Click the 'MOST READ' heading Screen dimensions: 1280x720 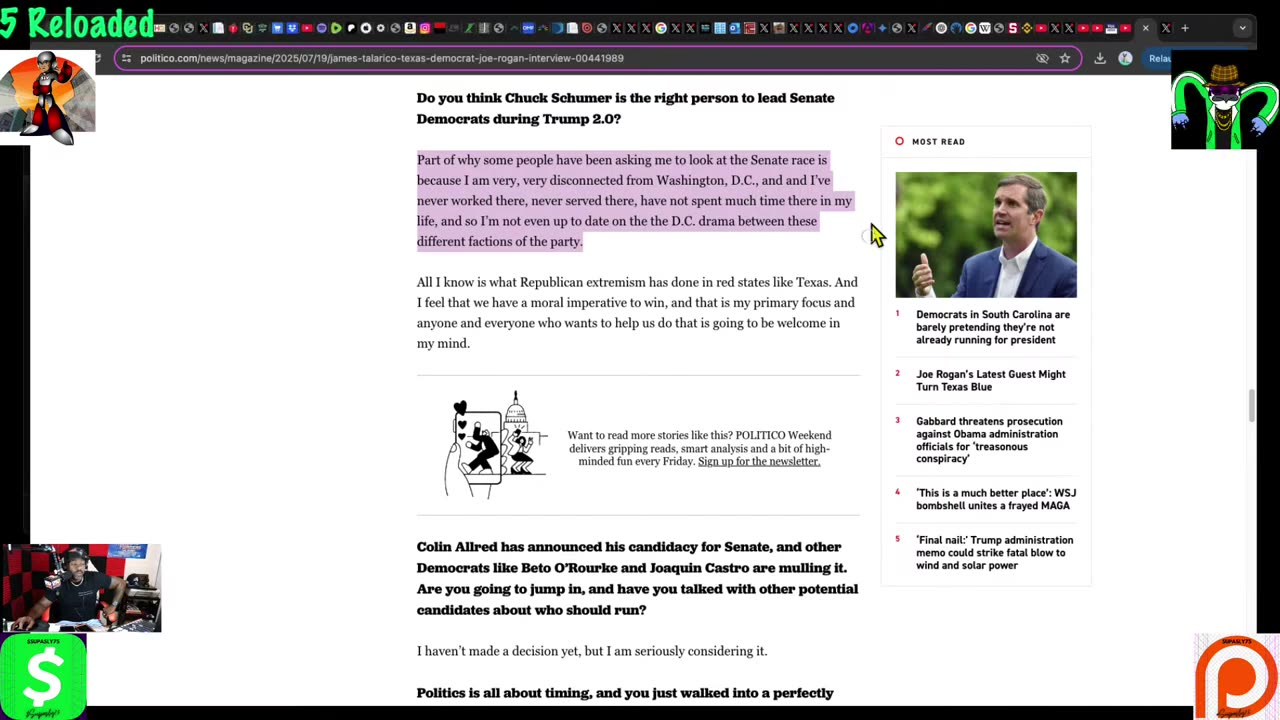(938, 142)
